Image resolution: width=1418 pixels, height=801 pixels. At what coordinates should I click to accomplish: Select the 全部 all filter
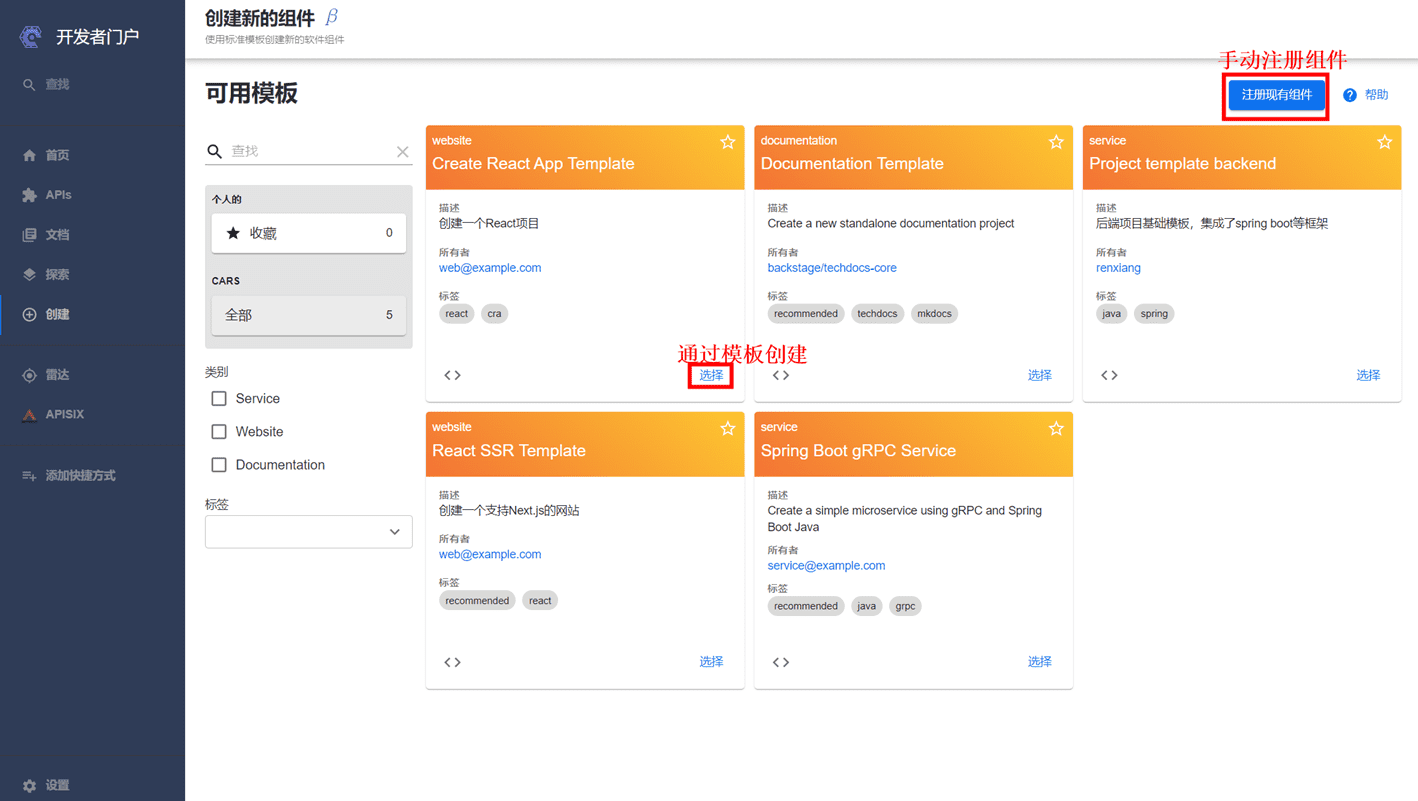309,315
